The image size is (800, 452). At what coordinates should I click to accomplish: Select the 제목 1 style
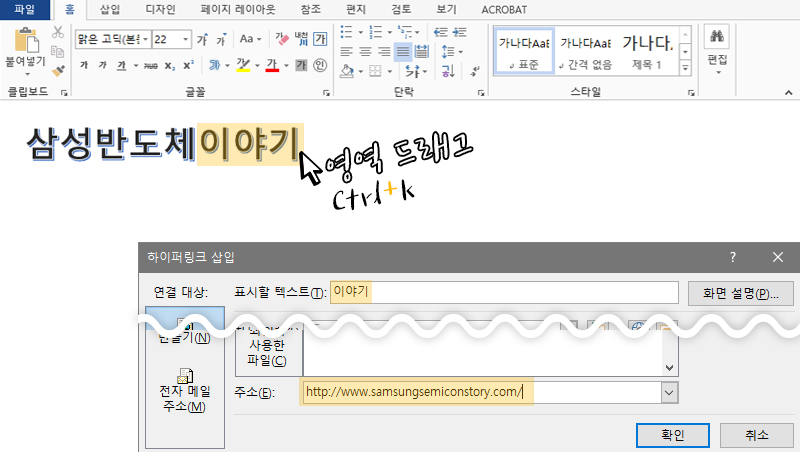(647, 51)
